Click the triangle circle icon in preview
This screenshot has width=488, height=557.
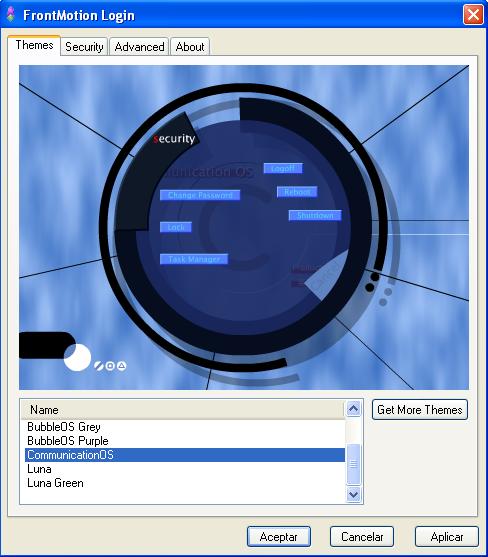click(121, 366)
